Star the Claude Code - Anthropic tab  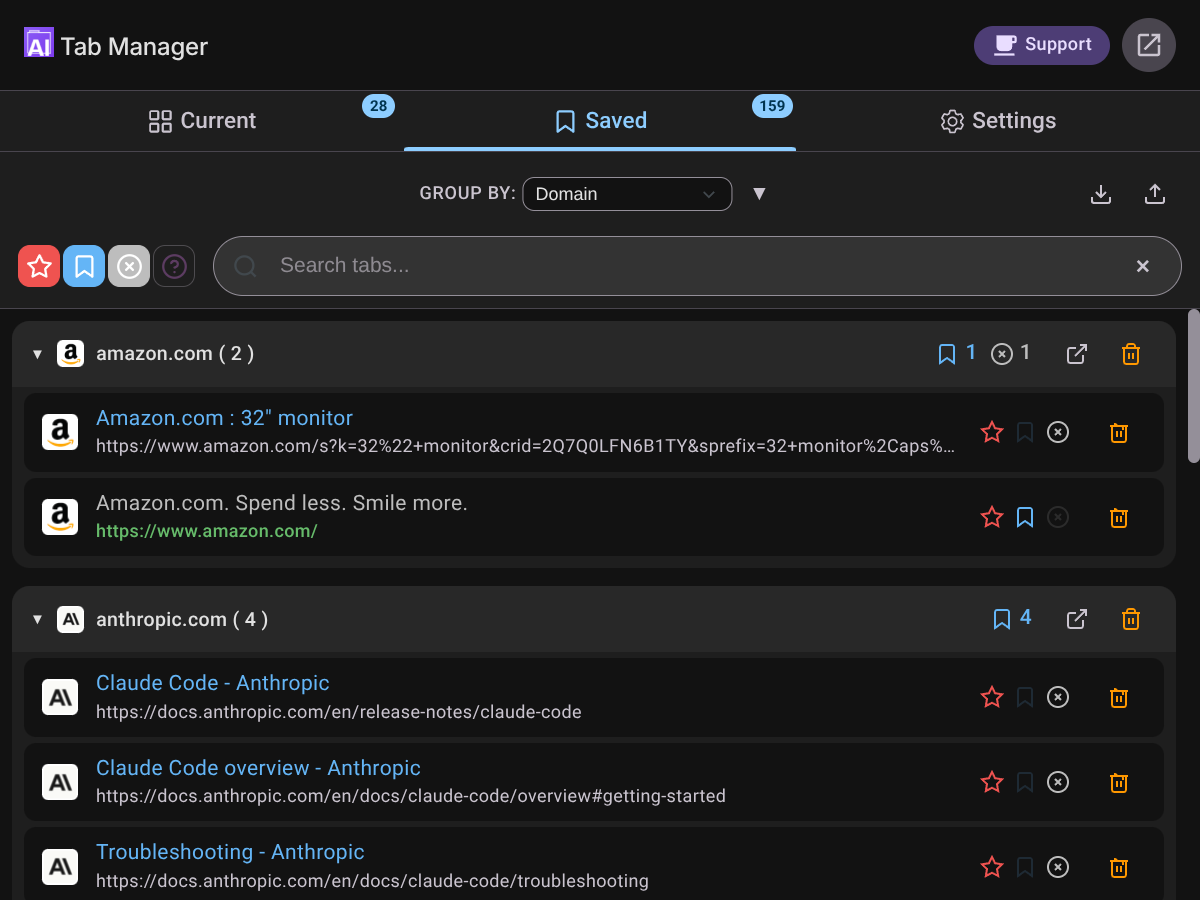[992, 697]
